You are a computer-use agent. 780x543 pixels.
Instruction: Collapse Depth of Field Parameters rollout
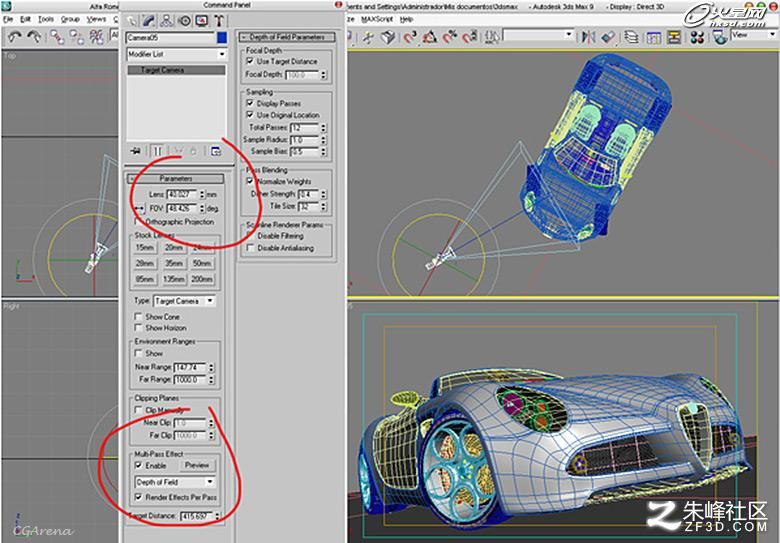click(287, 37)
